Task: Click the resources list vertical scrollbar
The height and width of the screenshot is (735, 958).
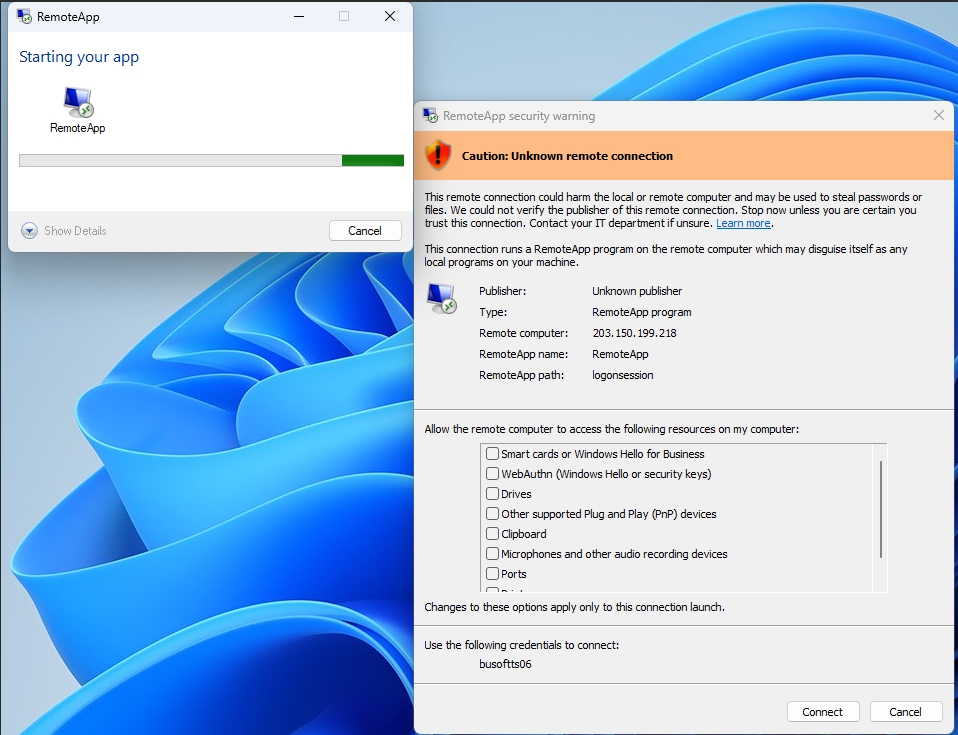Action: [880, 508]
